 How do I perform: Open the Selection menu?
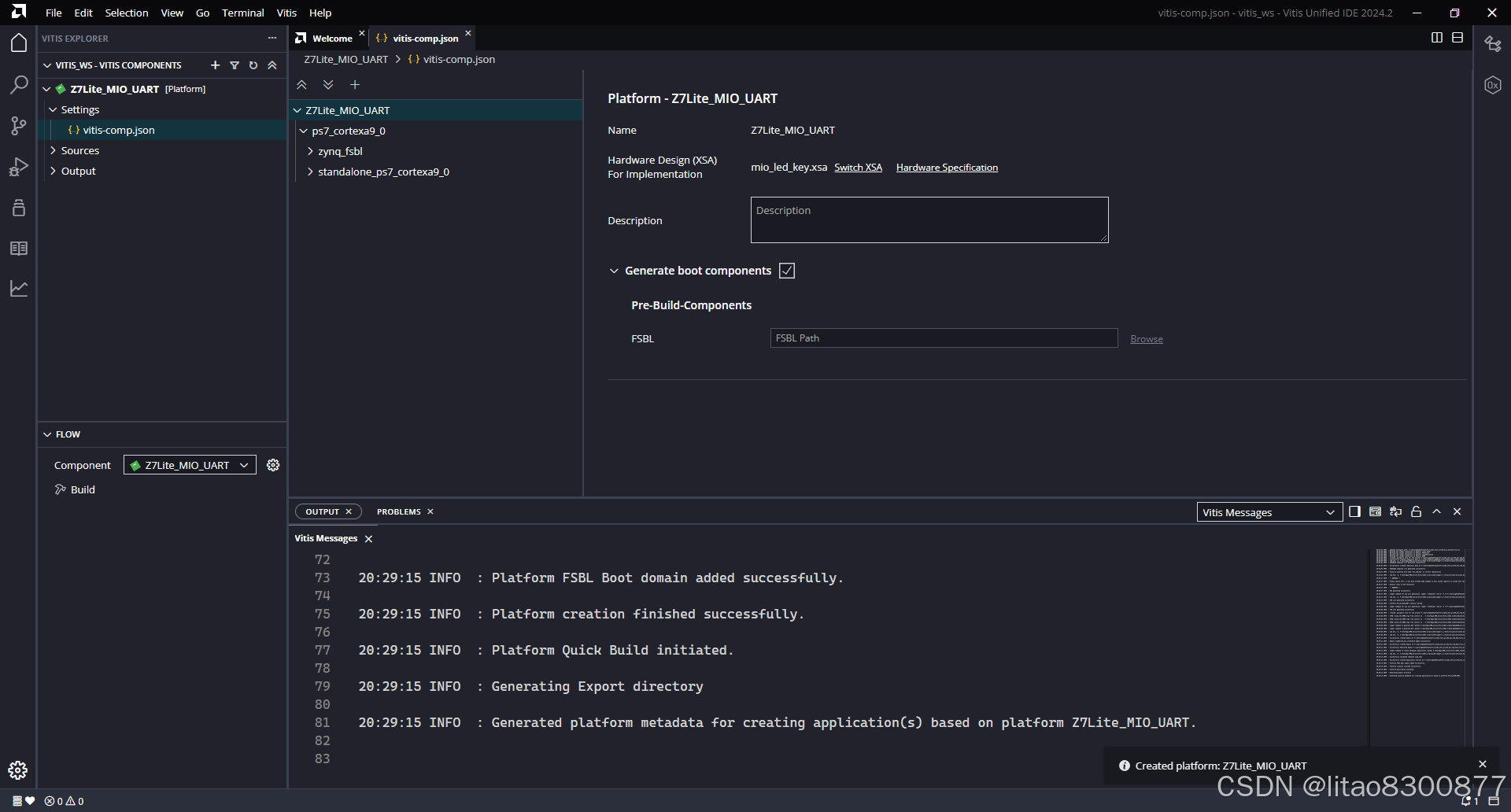[127, 13]
